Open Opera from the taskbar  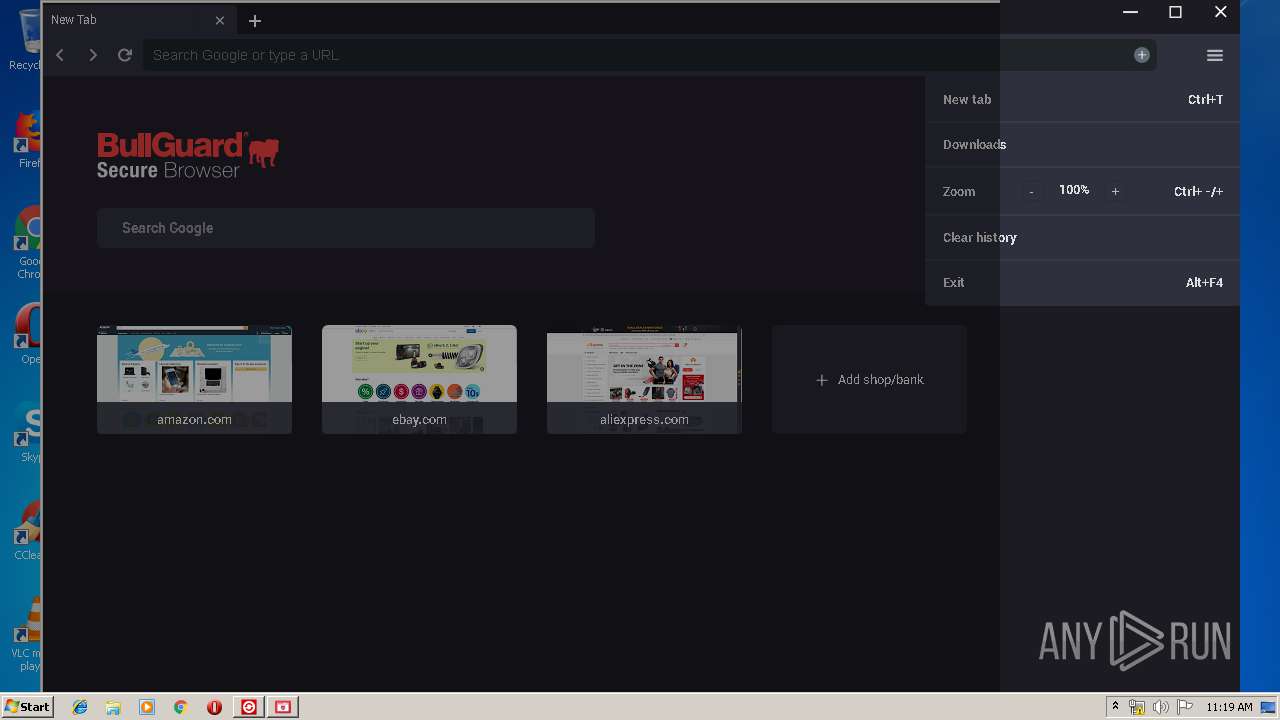click(214, 707)
